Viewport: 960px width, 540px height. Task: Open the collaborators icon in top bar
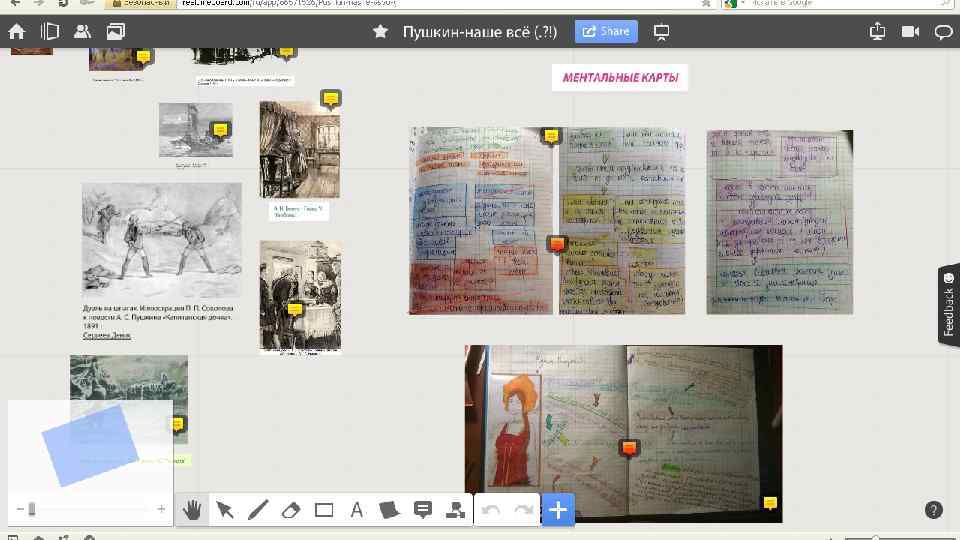82,31
